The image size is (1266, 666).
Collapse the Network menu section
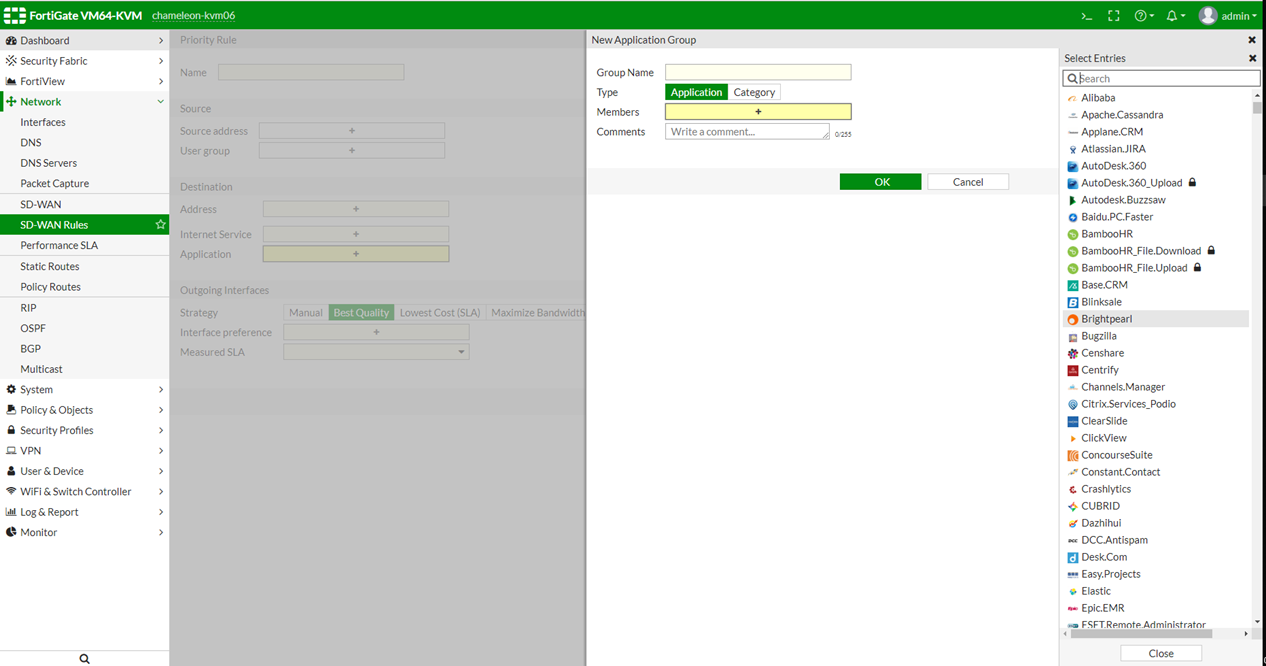coord(160,102)
